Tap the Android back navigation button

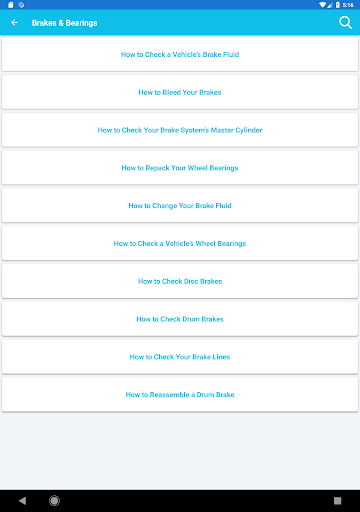[x=22, y=501]
